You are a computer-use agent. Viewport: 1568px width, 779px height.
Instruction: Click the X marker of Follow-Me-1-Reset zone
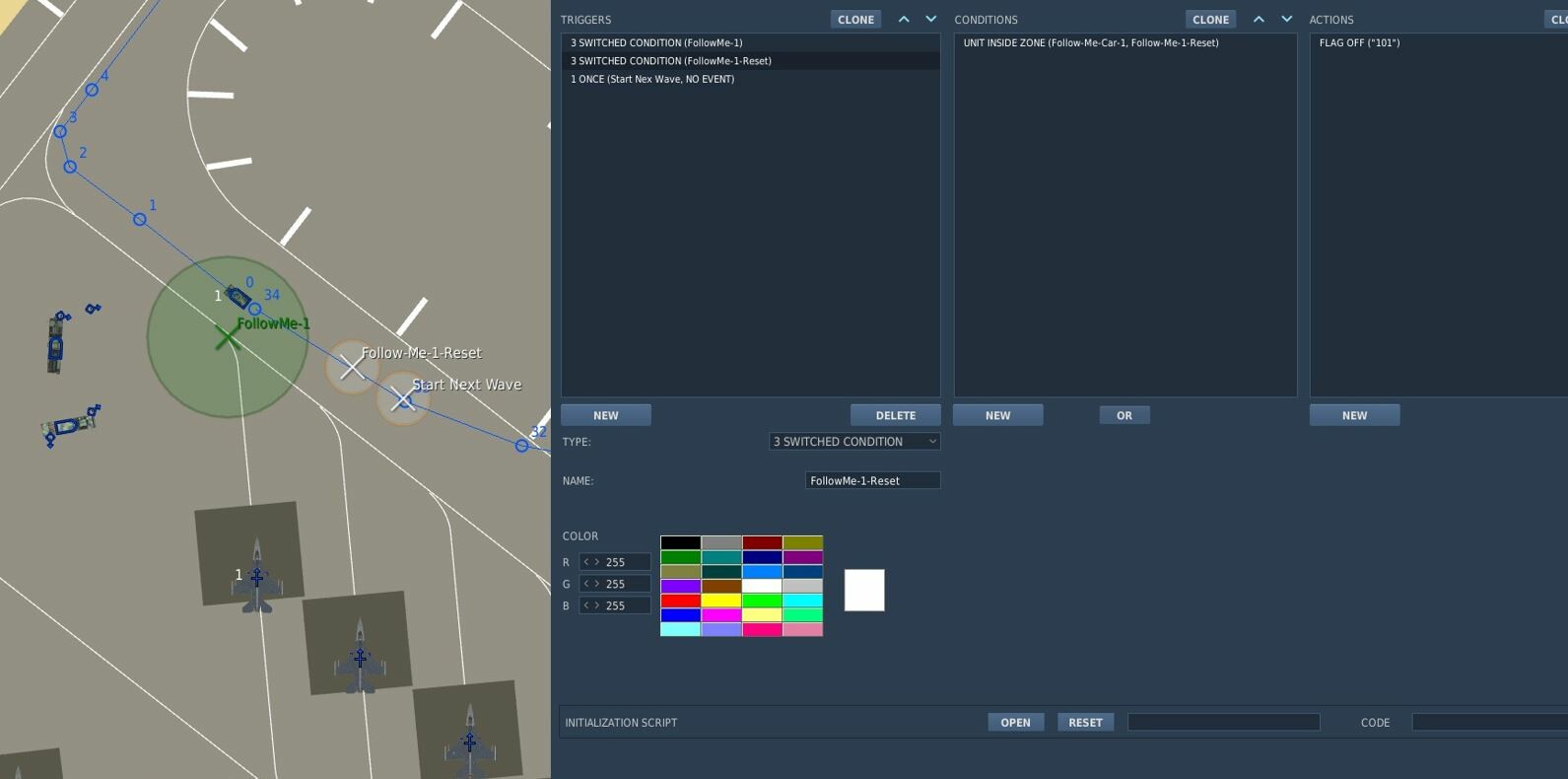click(x=352, y=368)
